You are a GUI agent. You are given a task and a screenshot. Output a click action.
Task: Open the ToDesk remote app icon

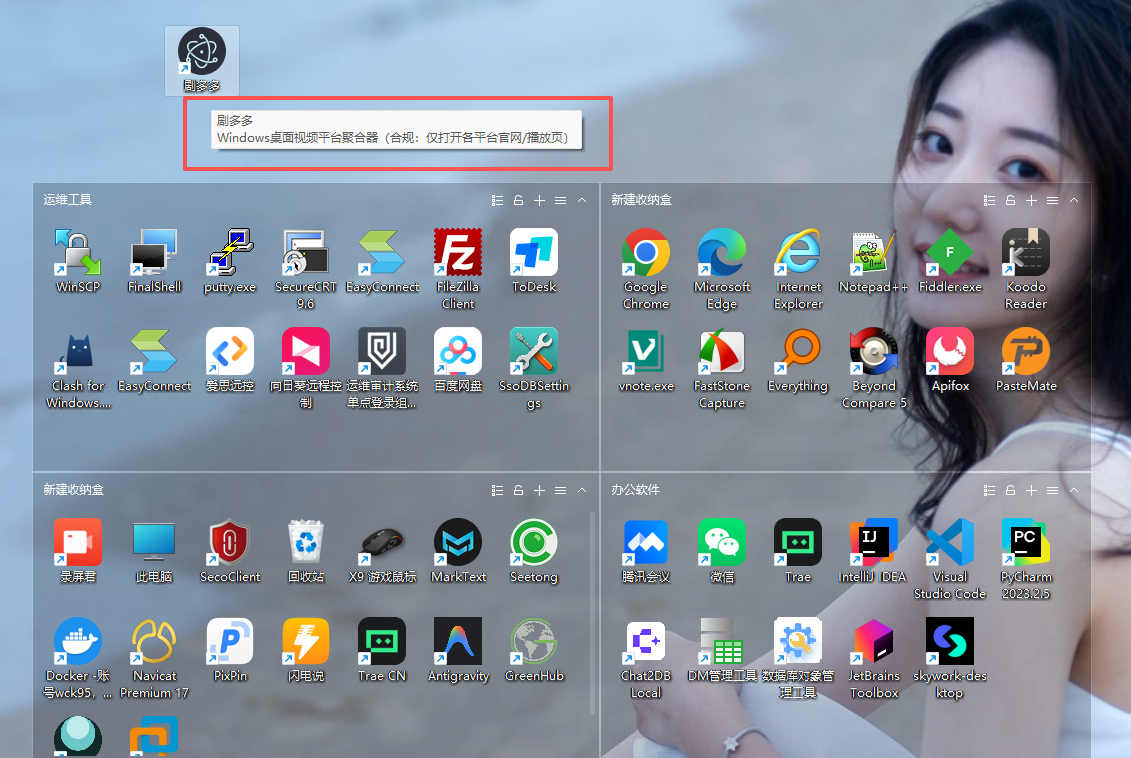coord(534,261)
